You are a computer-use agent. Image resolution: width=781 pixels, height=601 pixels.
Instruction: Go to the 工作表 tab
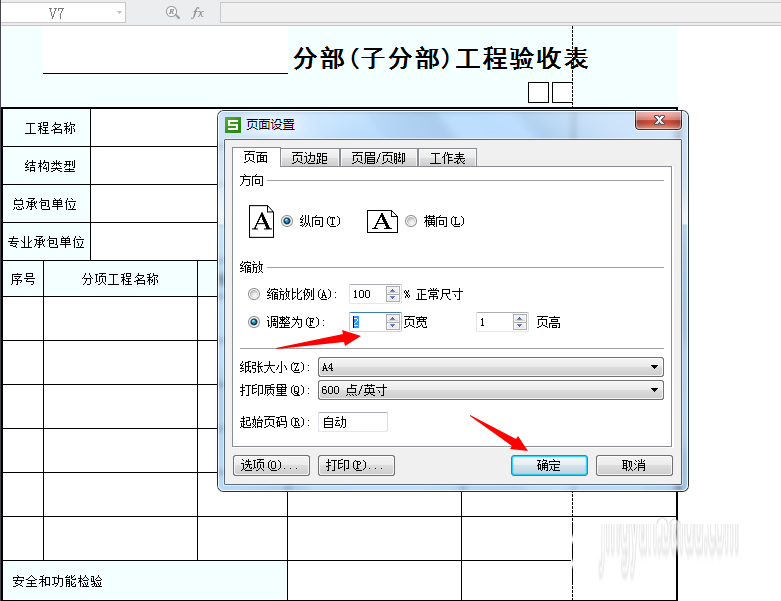click(447, 158)
